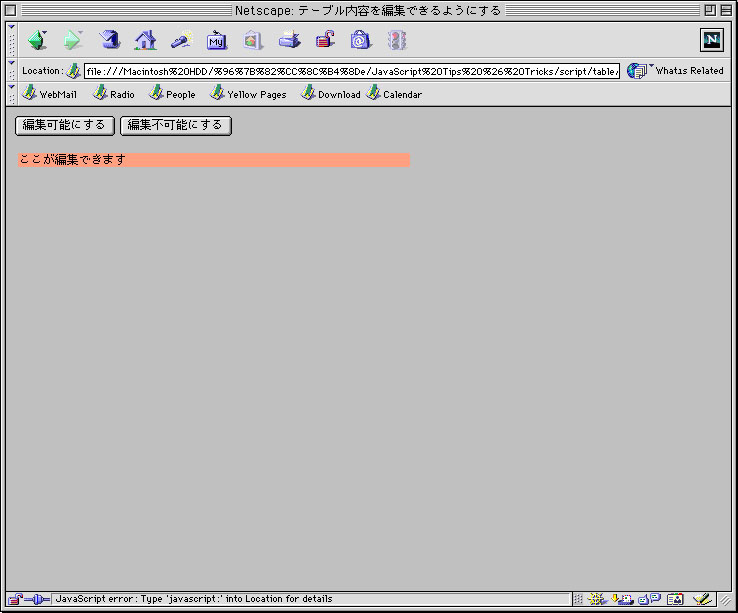This screenshot has width=738, height=613.
Task: Click the Stop traffic light icon
Action: click(x=397, y=40)
